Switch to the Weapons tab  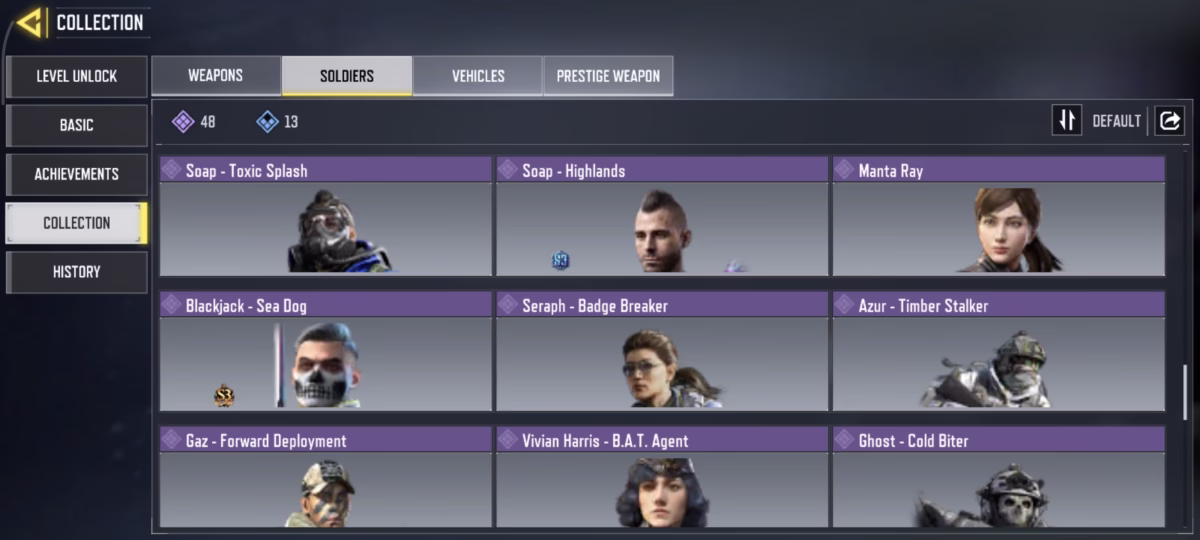pyautogui.click(x=215, y=76)
